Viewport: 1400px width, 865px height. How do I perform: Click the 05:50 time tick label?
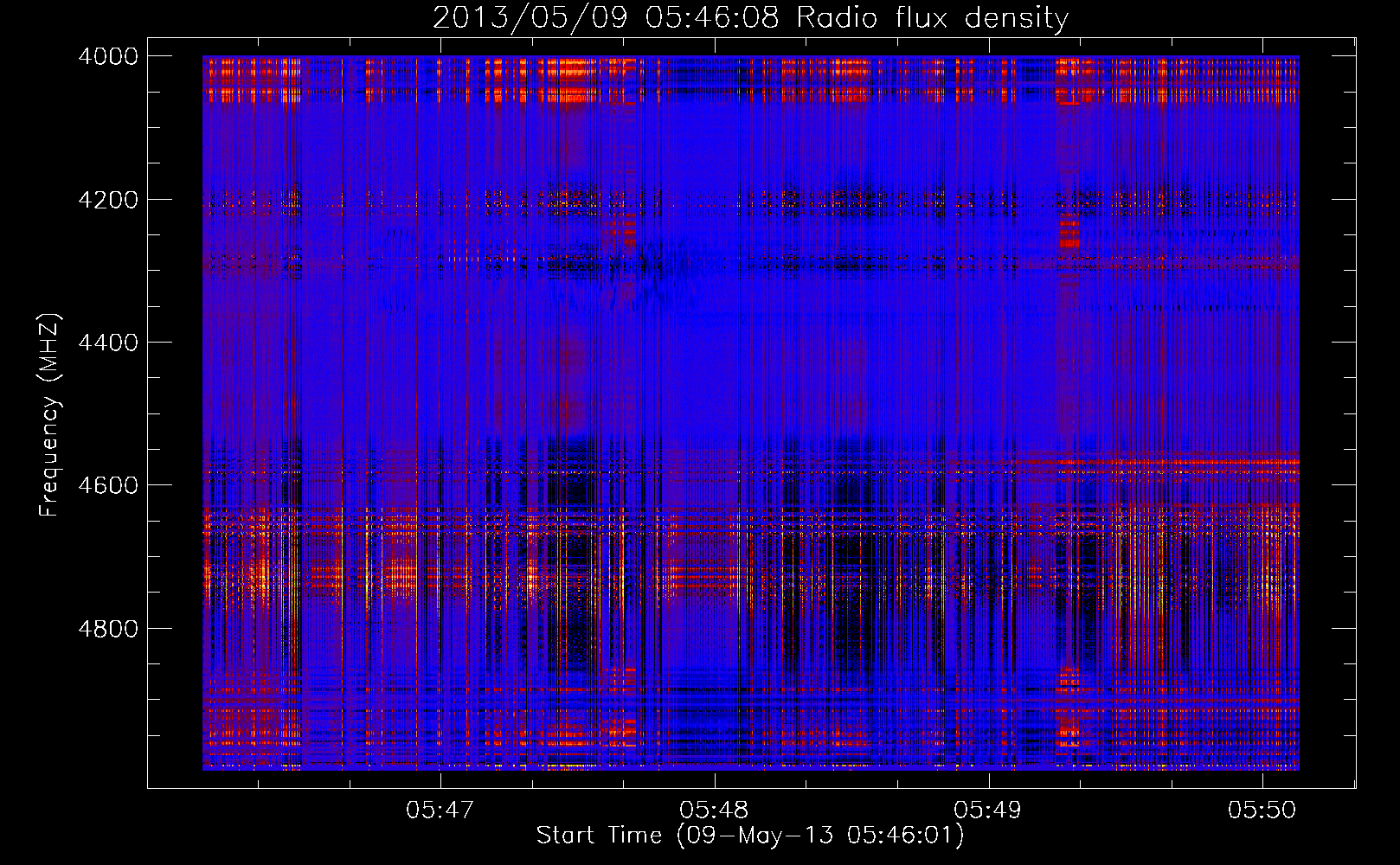1262,811
